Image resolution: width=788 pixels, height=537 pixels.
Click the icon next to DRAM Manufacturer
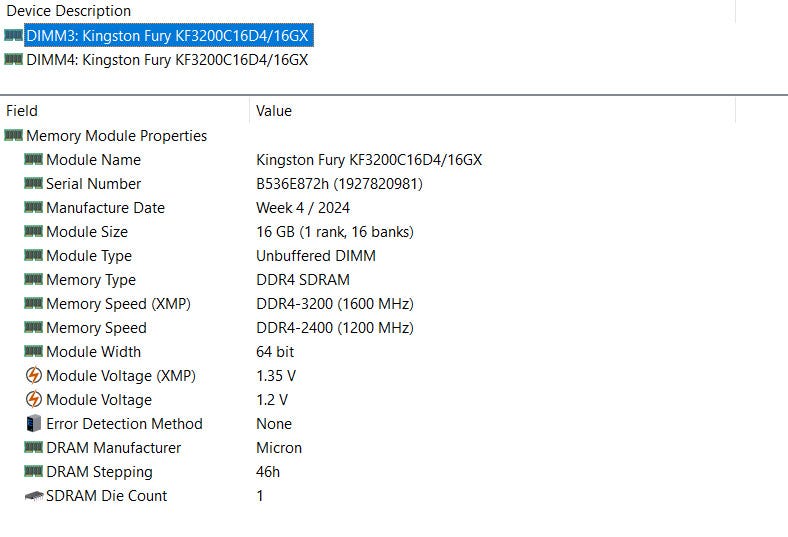coord(33,447)
